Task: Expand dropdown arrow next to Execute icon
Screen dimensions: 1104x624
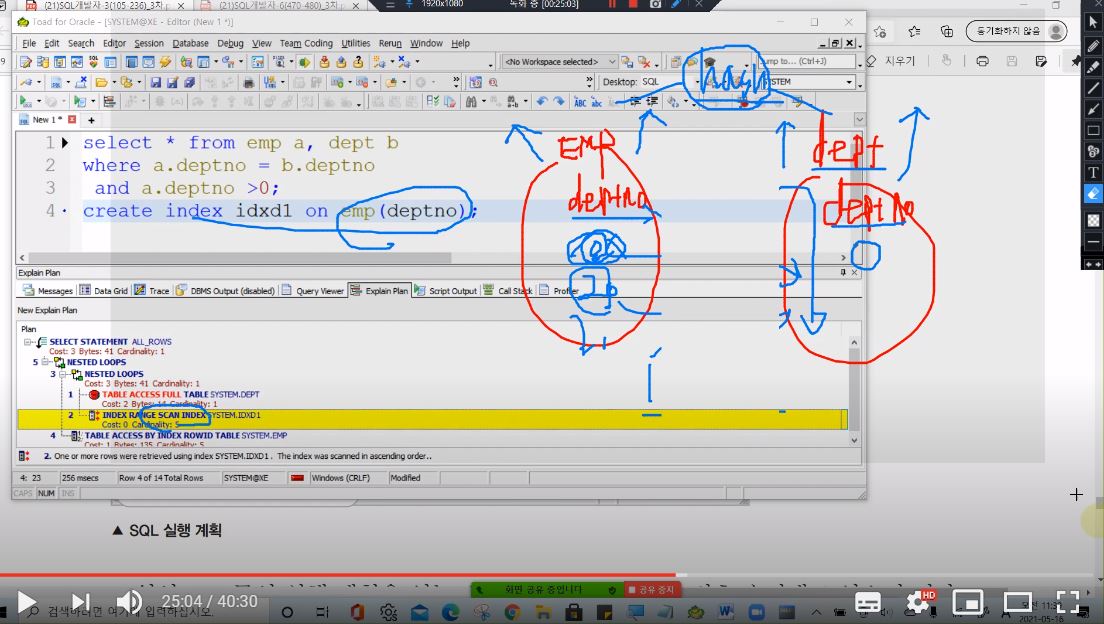Action: click(38, 103)
